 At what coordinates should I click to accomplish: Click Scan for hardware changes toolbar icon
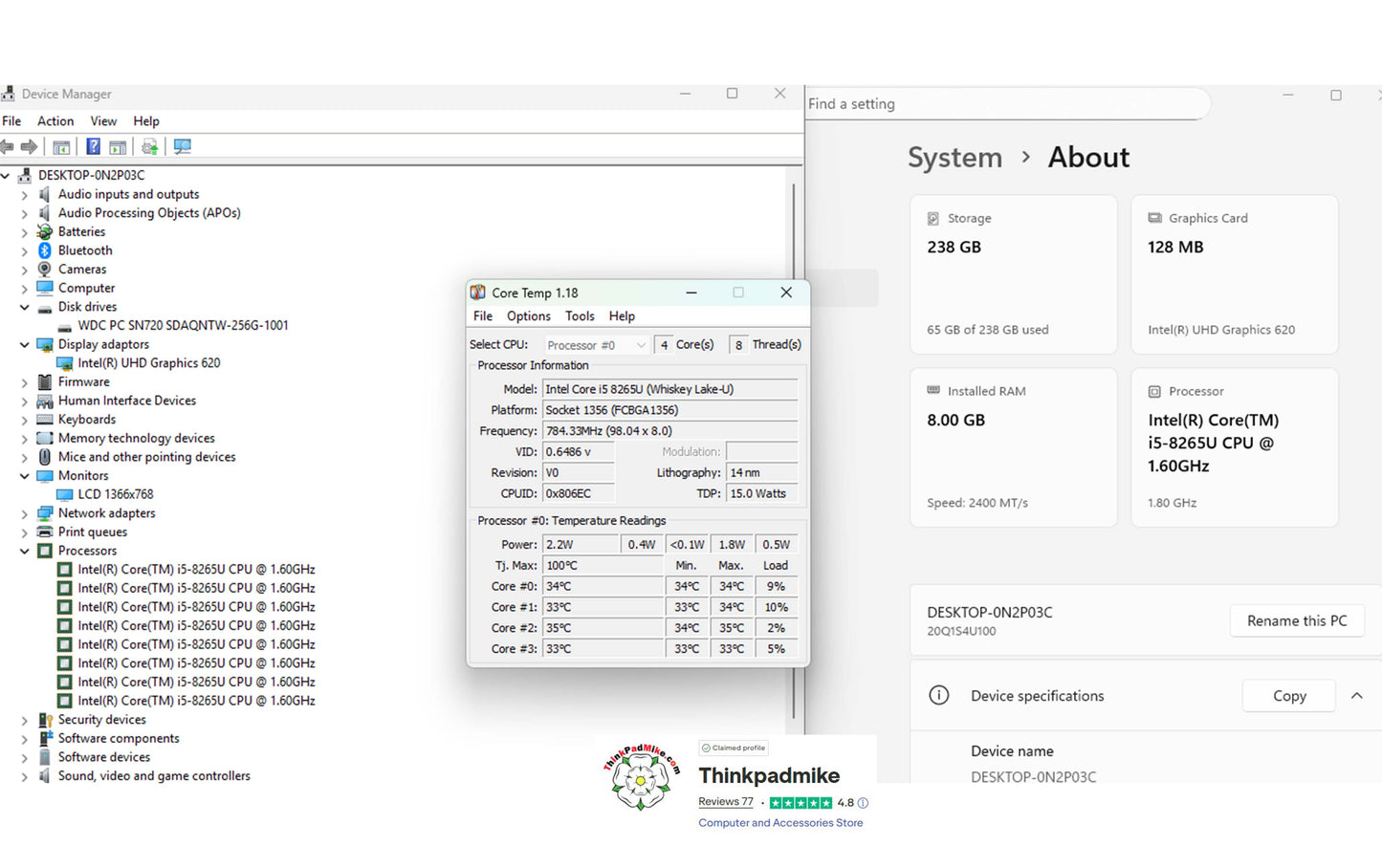(x=182, y=146)
